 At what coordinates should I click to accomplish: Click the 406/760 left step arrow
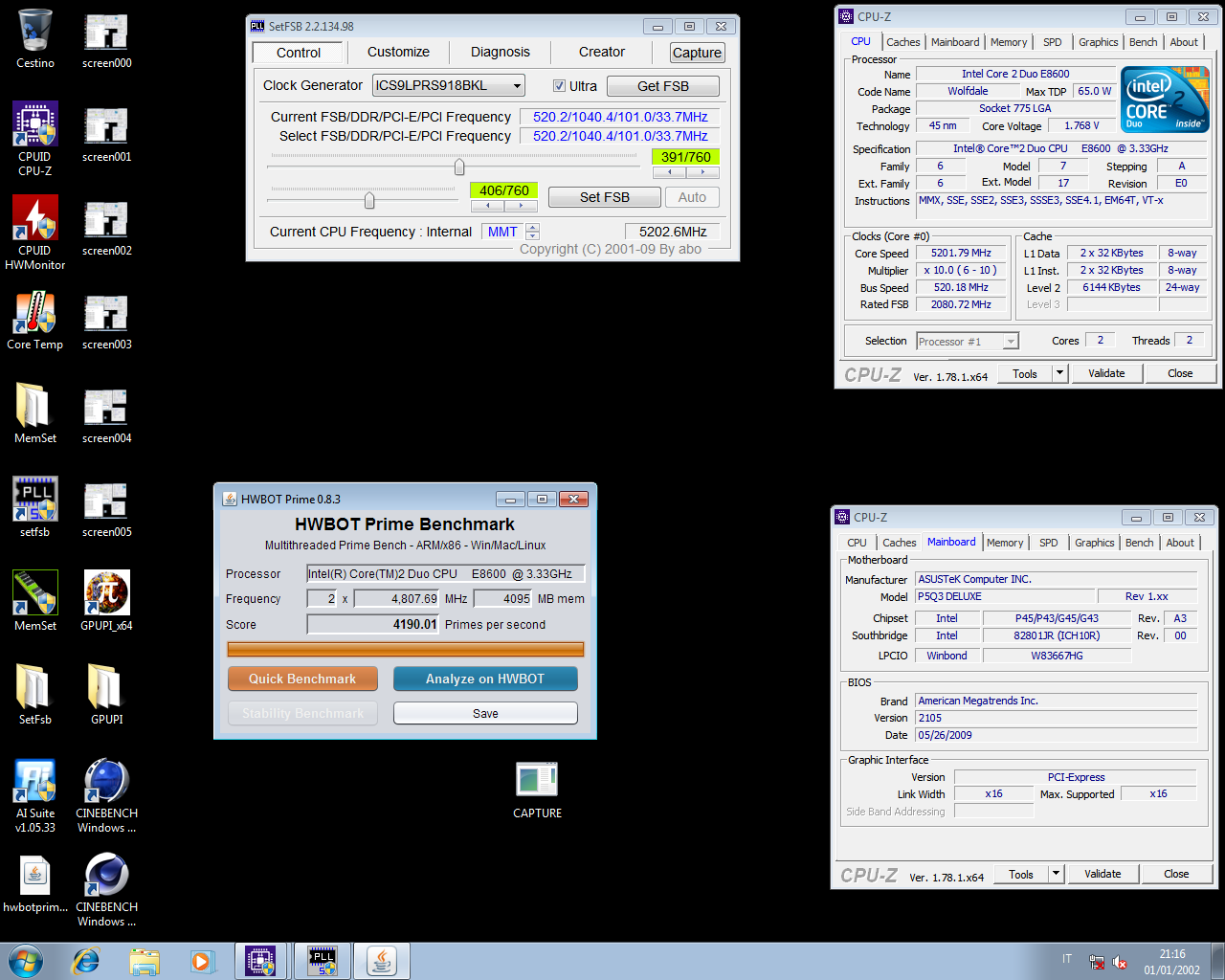tap(487, 206)
